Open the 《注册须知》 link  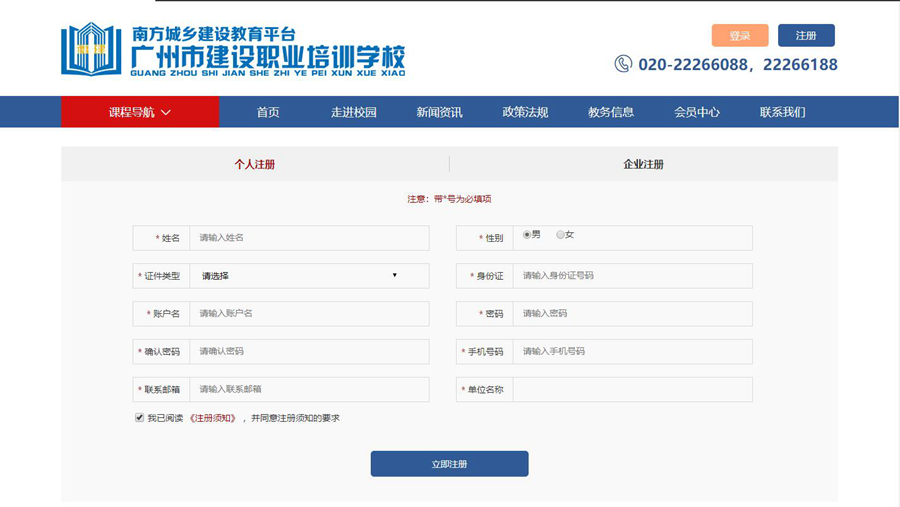pos(212,418)
